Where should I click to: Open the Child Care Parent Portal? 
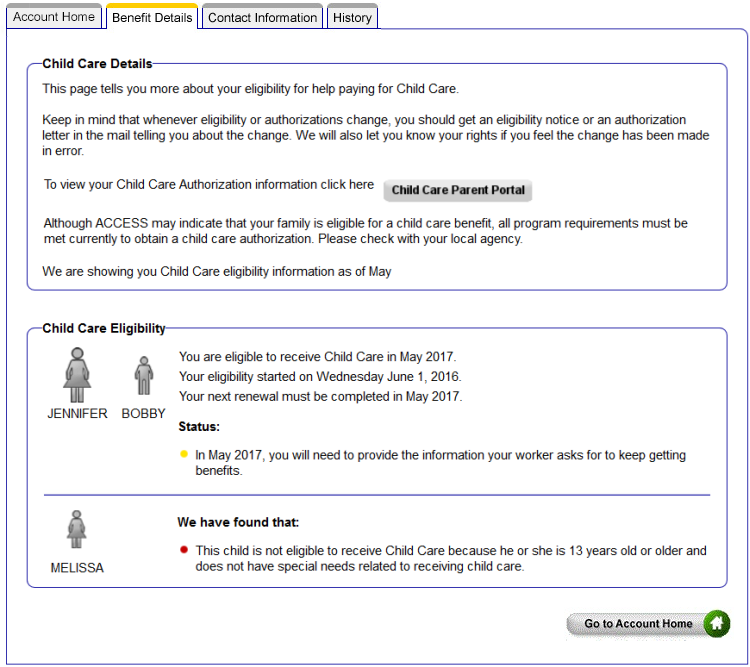[458, 190]
